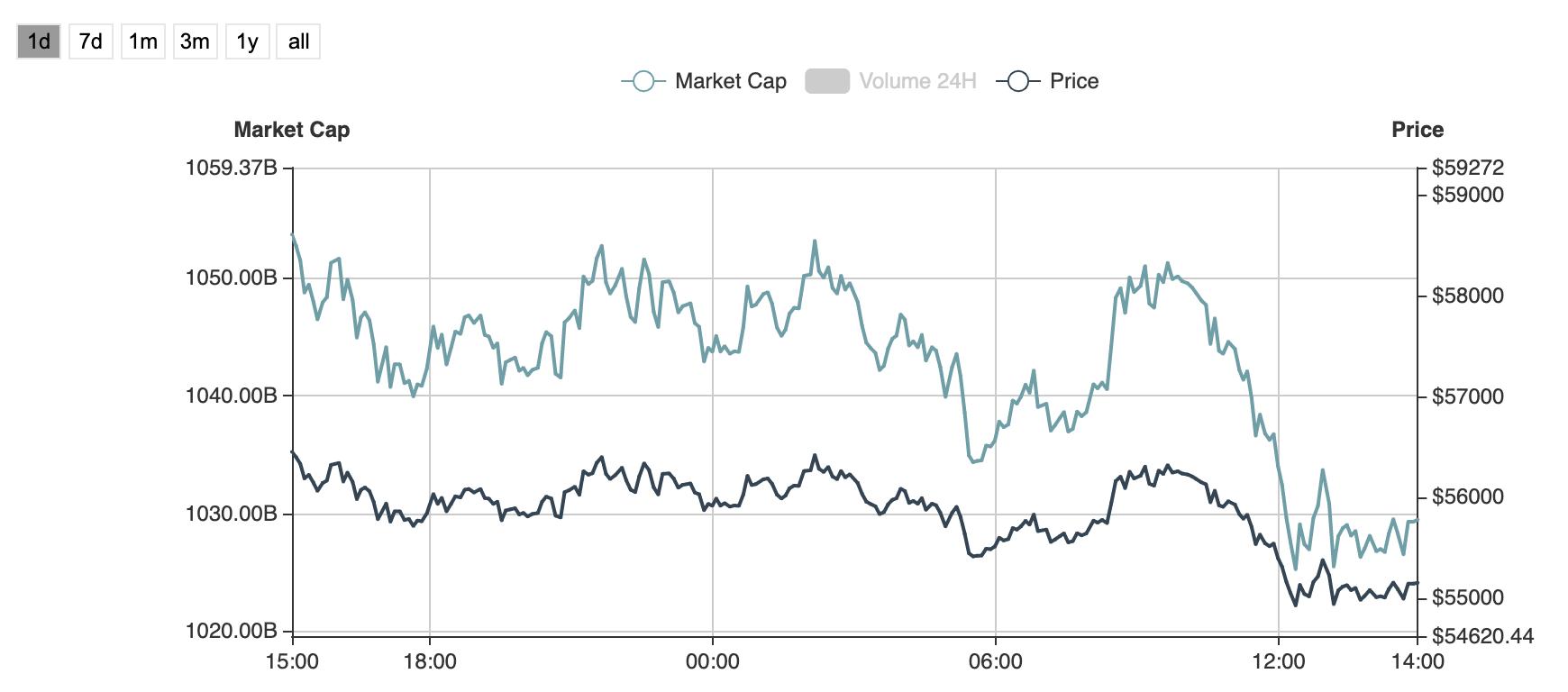Click the Market Cap axis title
Screen dimensions: 1568x692
[291, 130]
